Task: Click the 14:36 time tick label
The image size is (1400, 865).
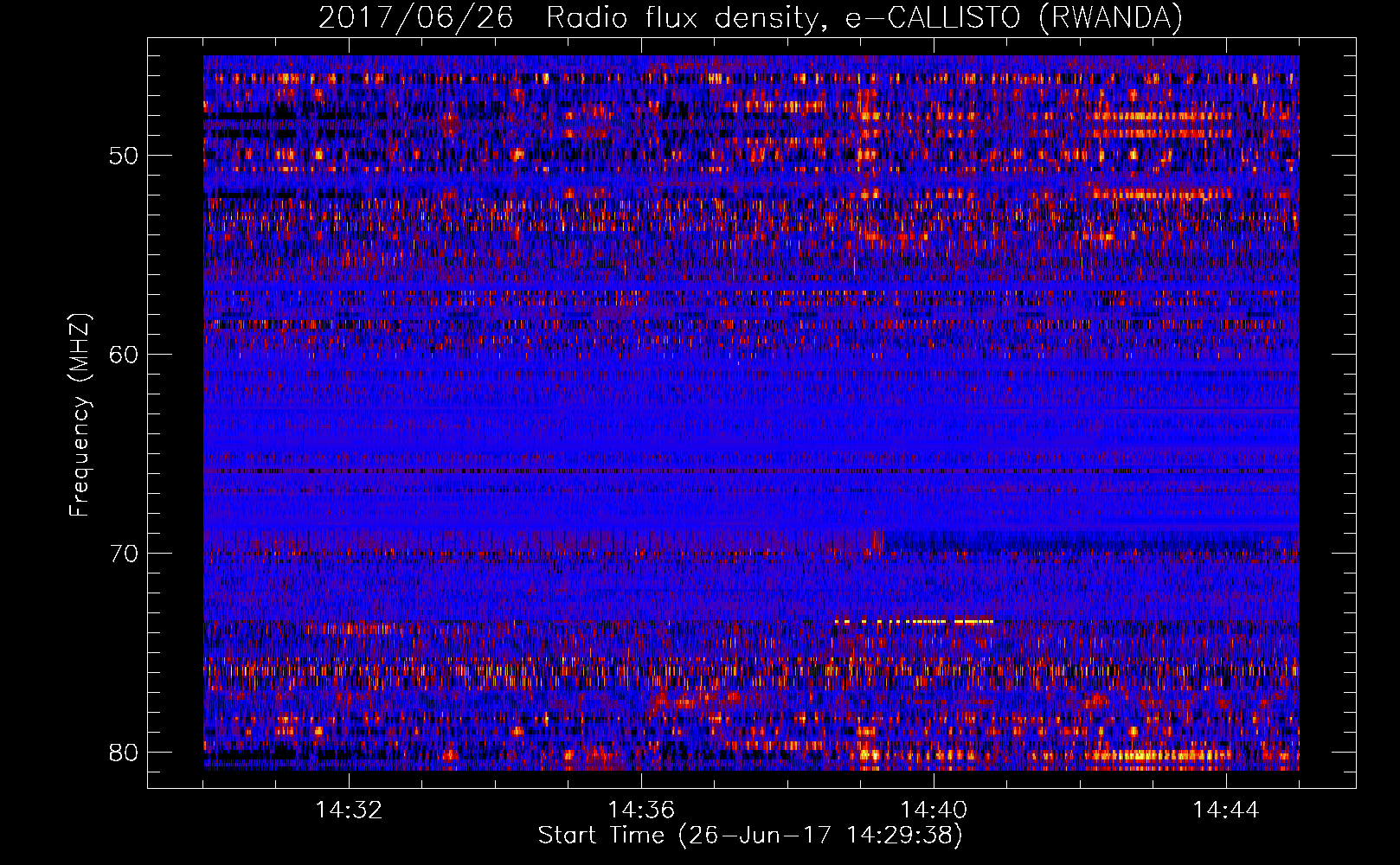Action: (641, 810)
